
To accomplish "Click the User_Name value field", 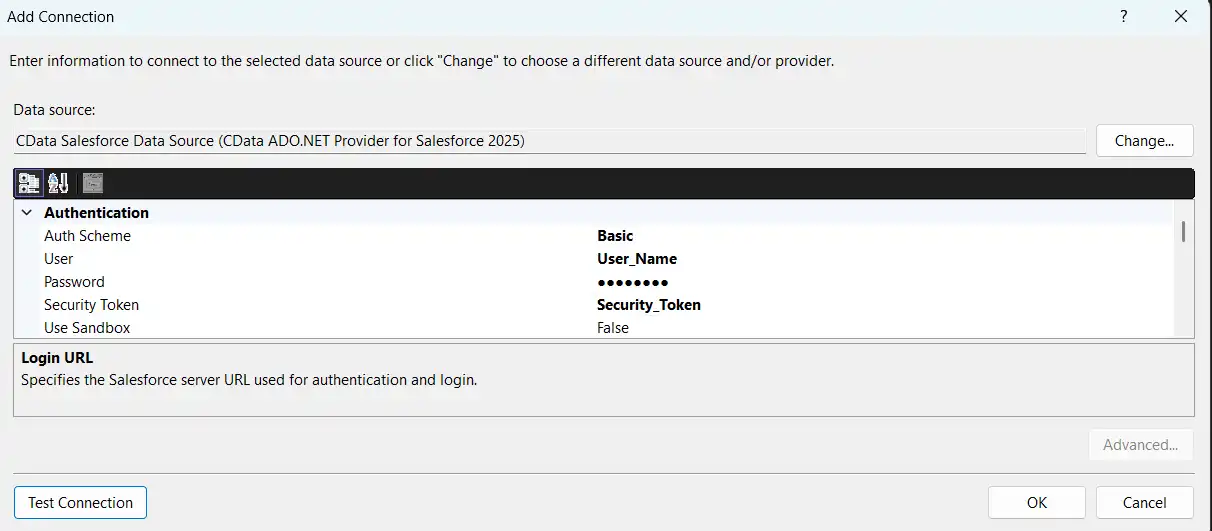I will [636, 259].
